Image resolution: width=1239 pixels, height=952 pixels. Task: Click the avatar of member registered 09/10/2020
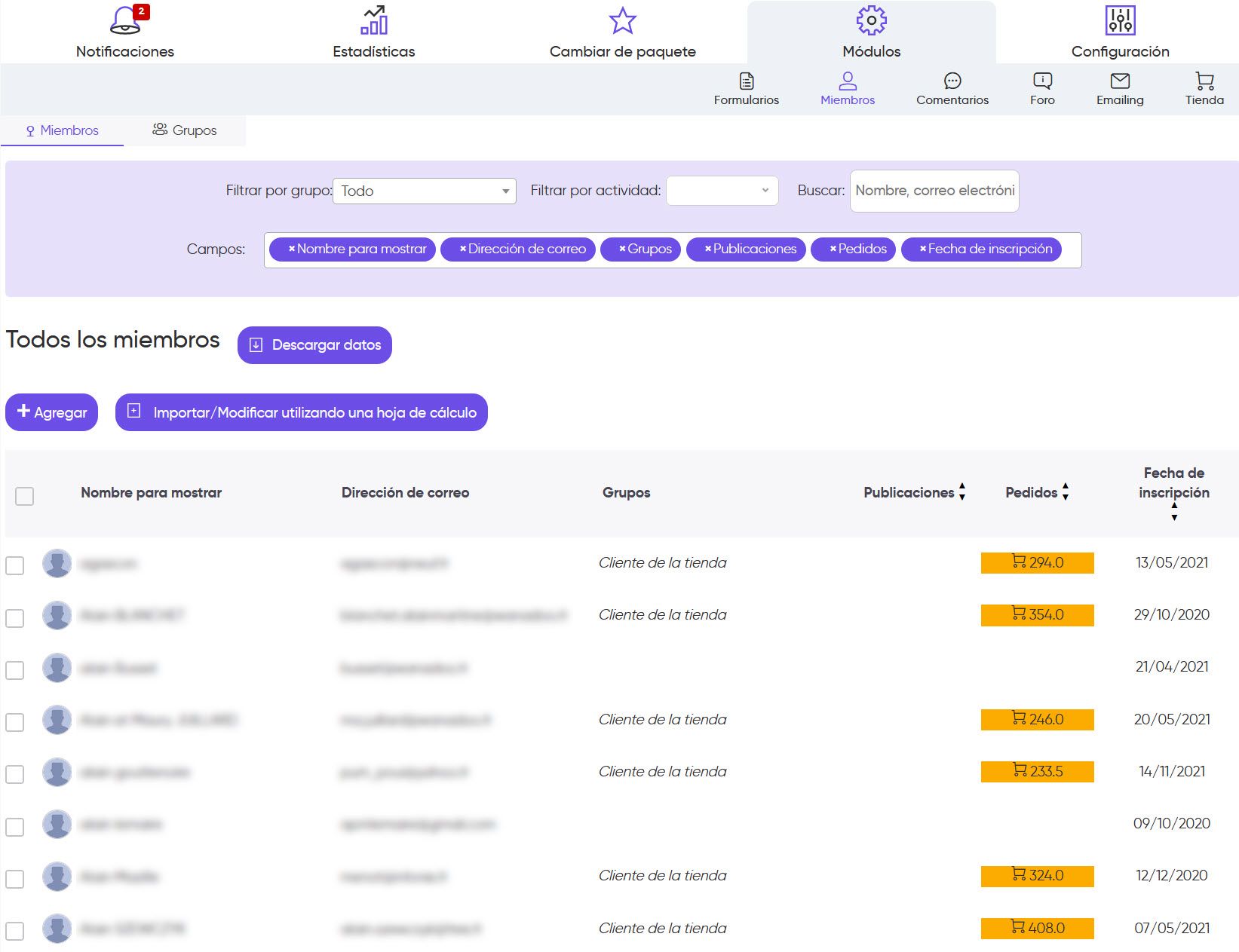tap(57, 824)
